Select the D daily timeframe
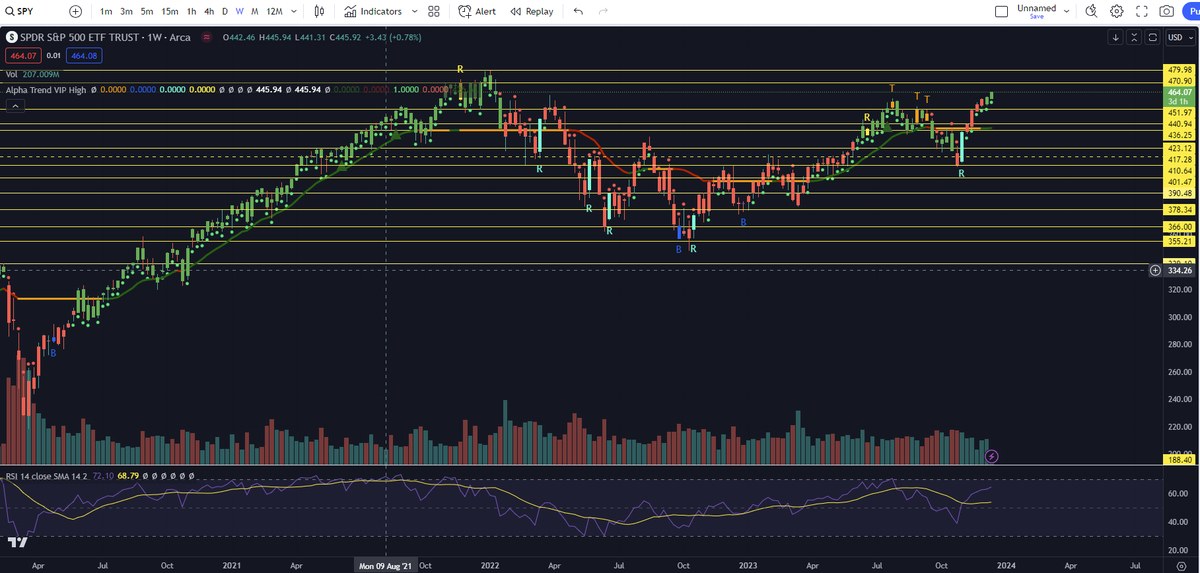This screenshot has height=573, width=1200. [225, 11]
